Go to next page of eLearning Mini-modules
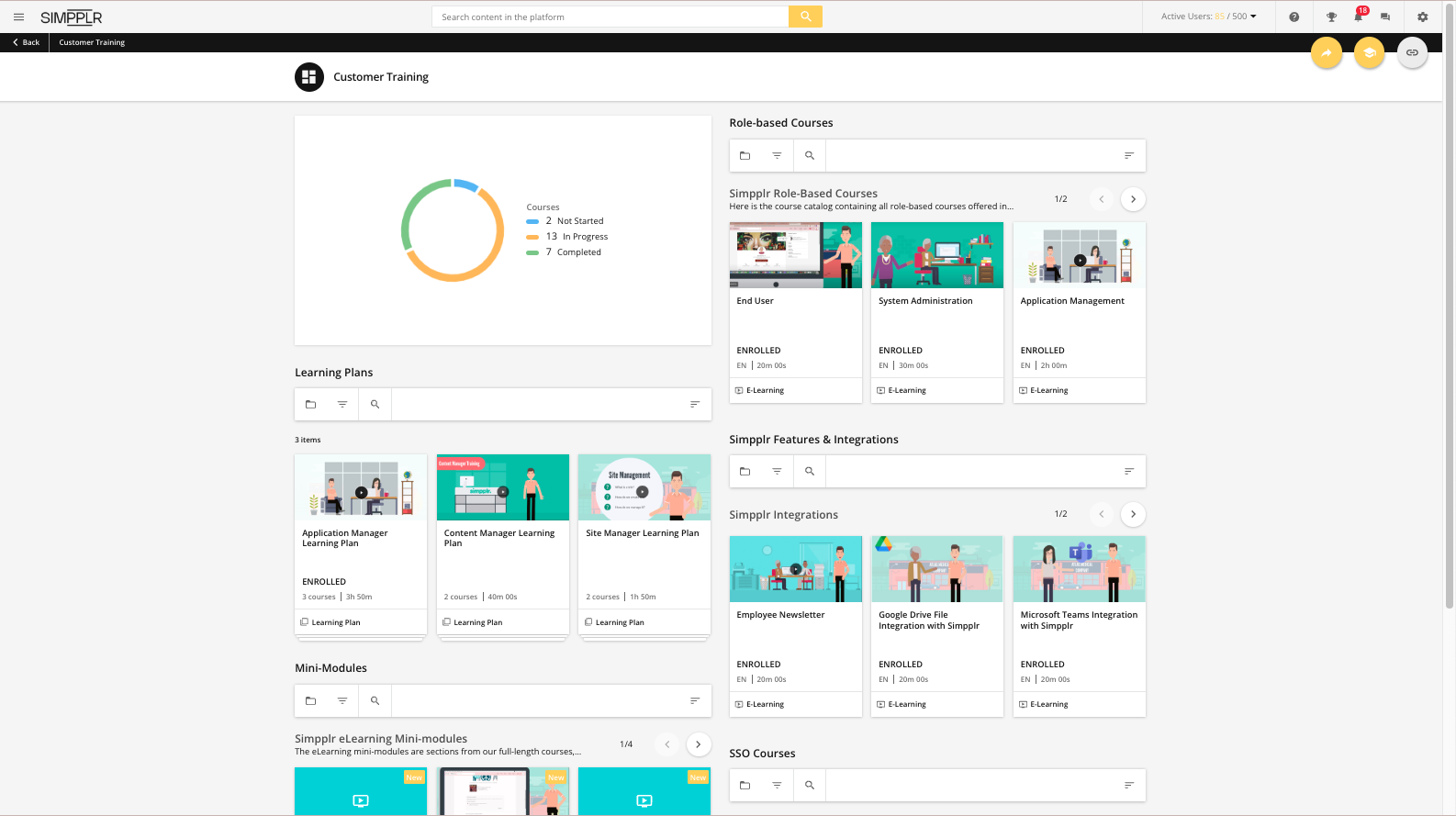This screenshot has width=1456, height=816. click(x=699, y=744)
